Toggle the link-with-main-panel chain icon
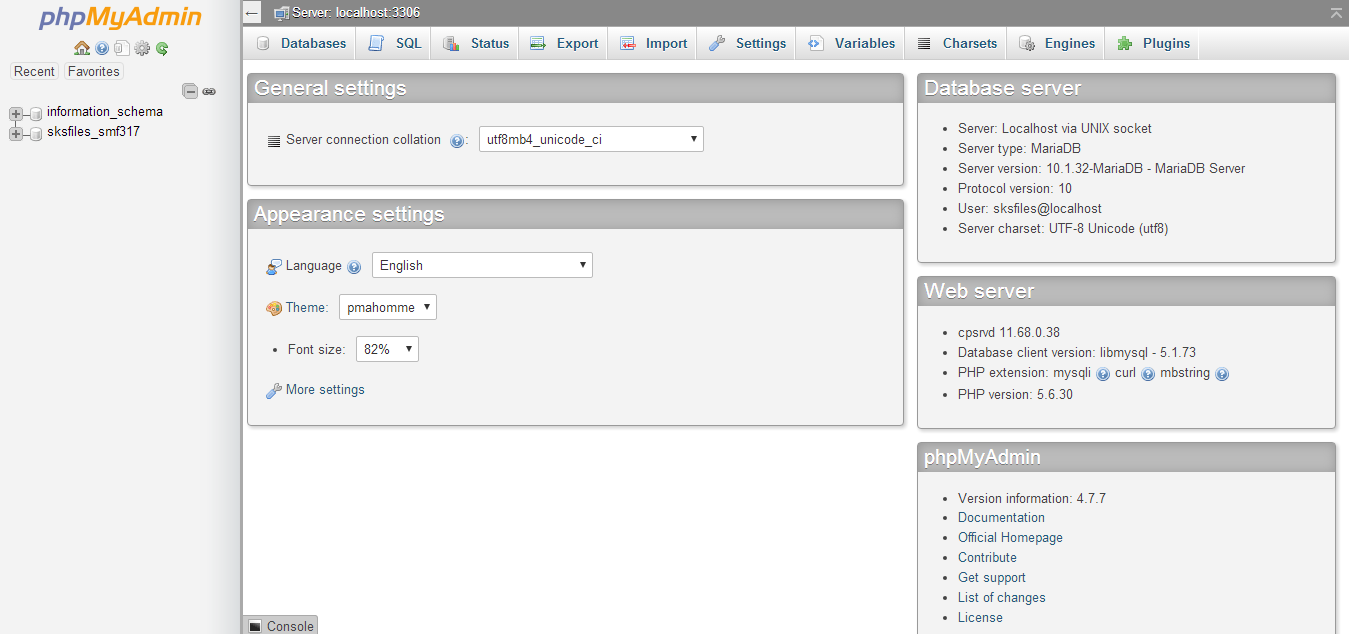Screen dimensions: 1349x634 (209, 91)
